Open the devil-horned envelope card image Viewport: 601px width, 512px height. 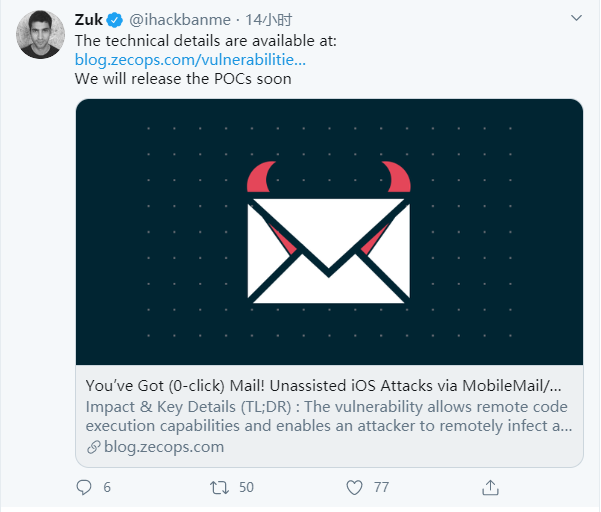329,232
